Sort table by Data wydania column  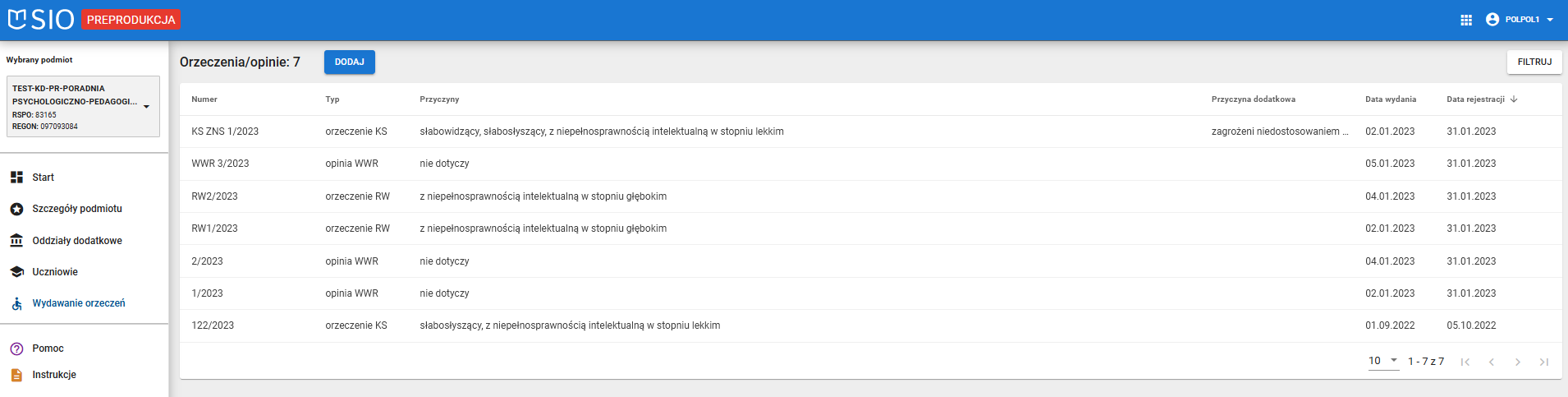click(x=1390, y=99)
